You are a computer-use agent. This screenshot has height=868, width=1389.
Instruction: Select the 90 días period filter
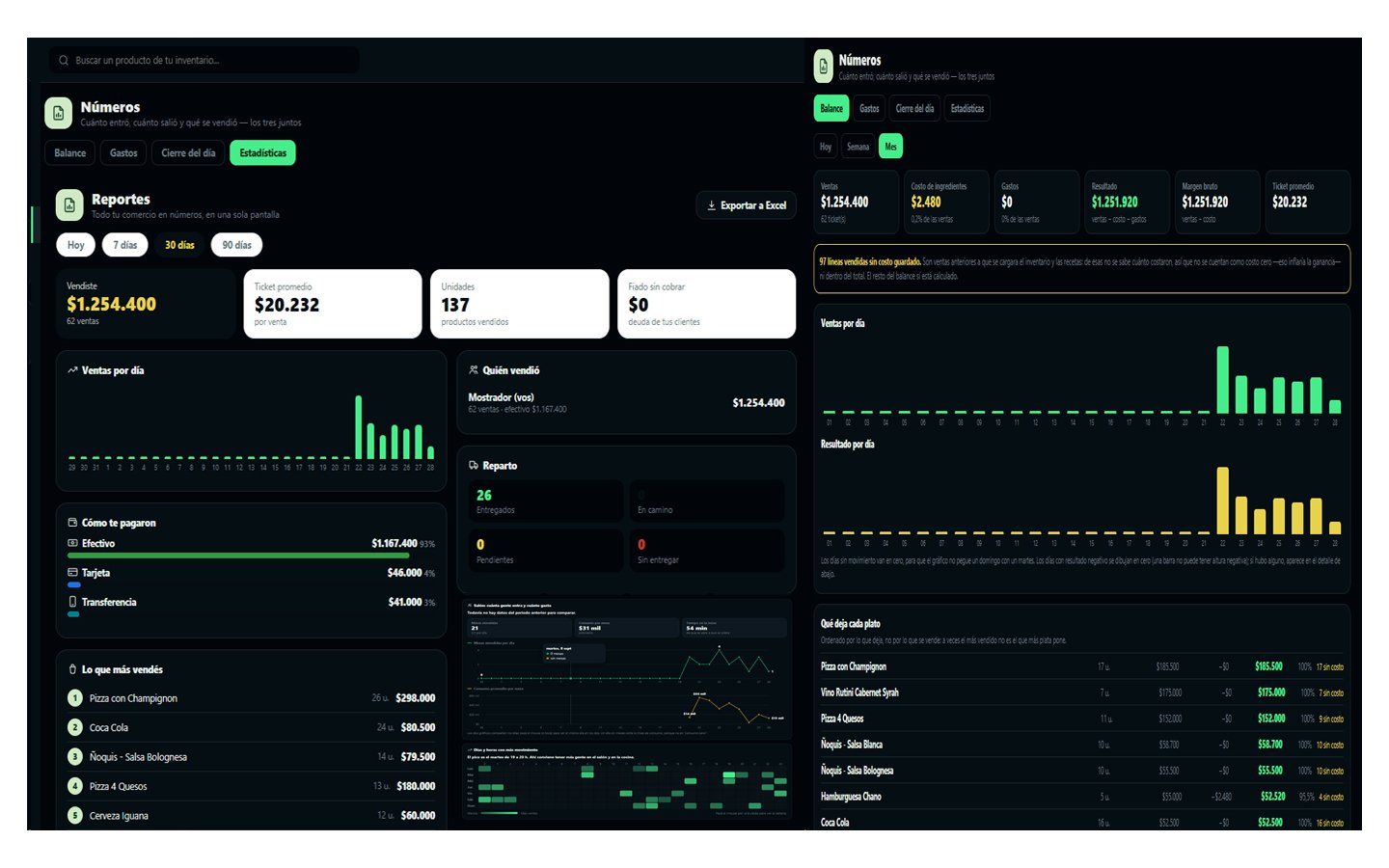[236, 245]
